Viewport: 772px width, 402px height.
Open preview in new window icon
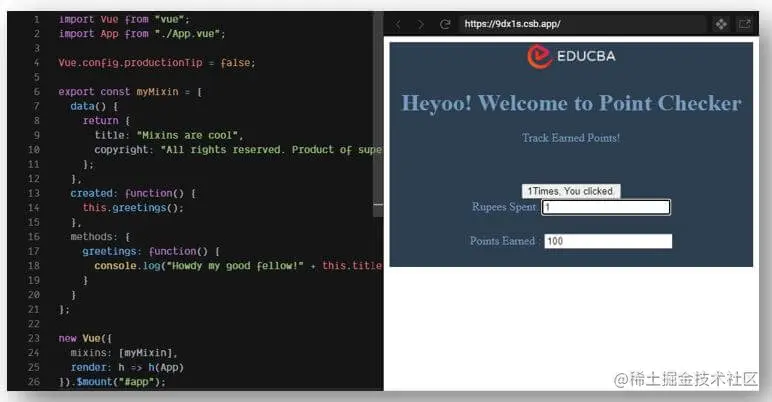point(745,24)
